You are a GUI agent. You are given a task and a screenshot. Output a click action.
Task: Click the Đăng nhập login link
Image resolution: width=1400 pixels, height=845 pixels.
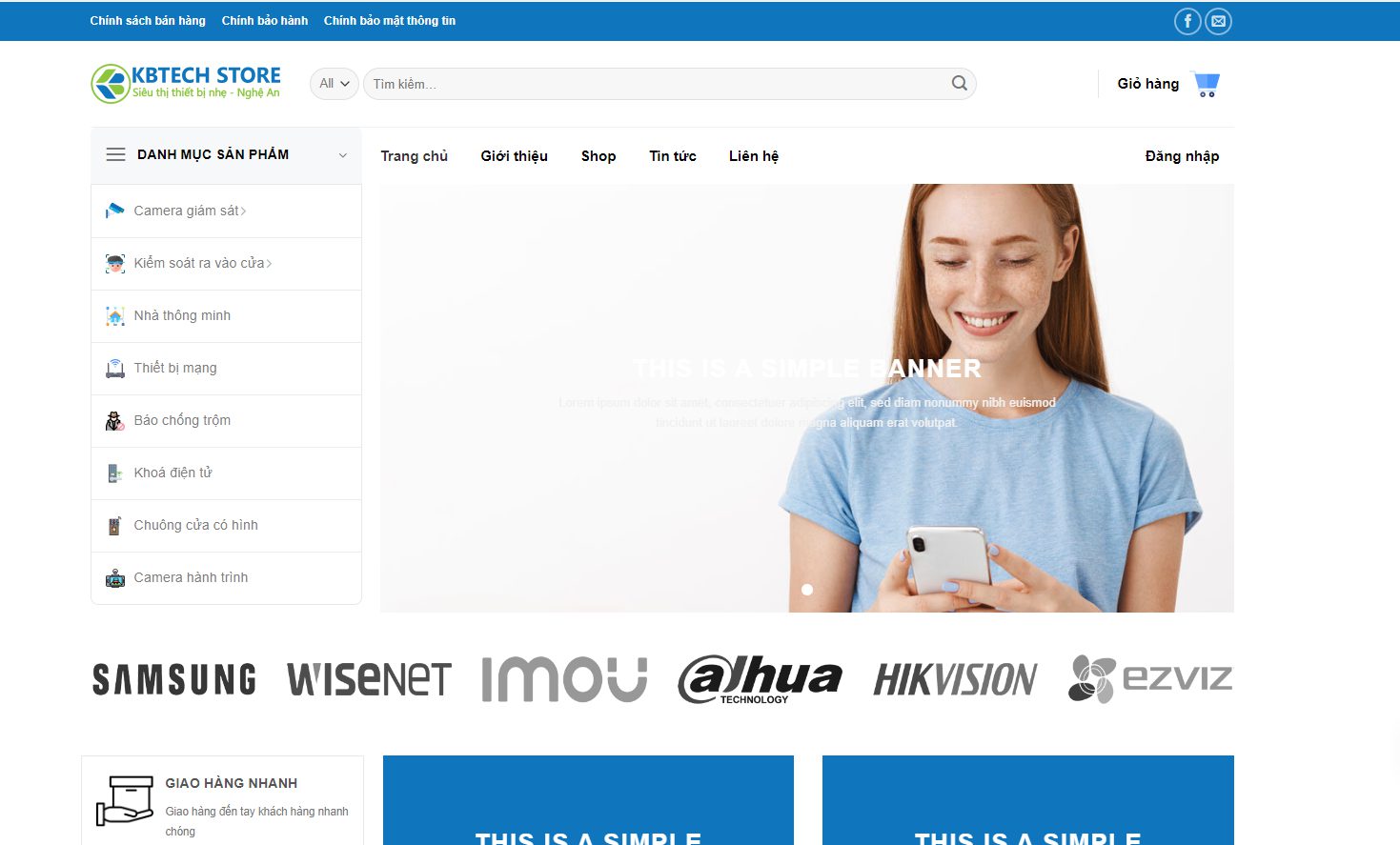[x=1182, y=156]
